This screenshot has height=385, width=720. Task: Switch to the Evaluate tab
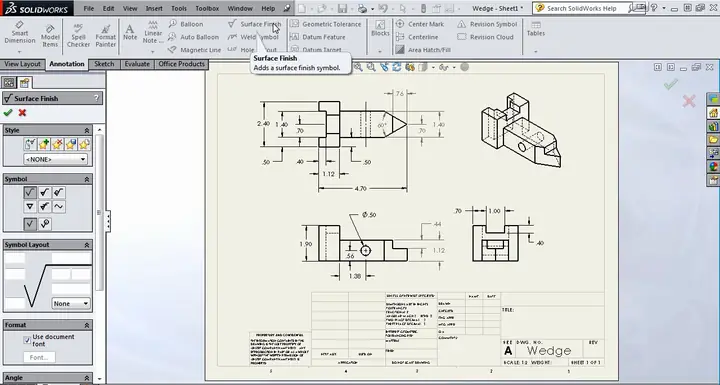[x=137, y=64]
